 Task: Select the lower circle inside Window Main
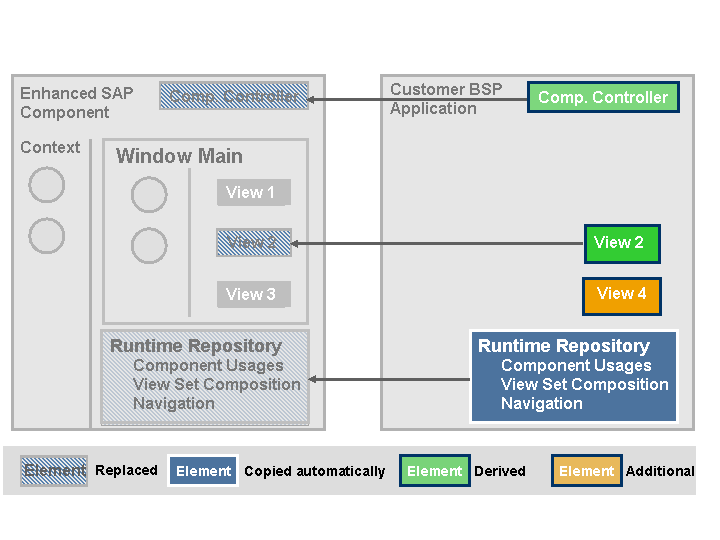coord(149,245)
